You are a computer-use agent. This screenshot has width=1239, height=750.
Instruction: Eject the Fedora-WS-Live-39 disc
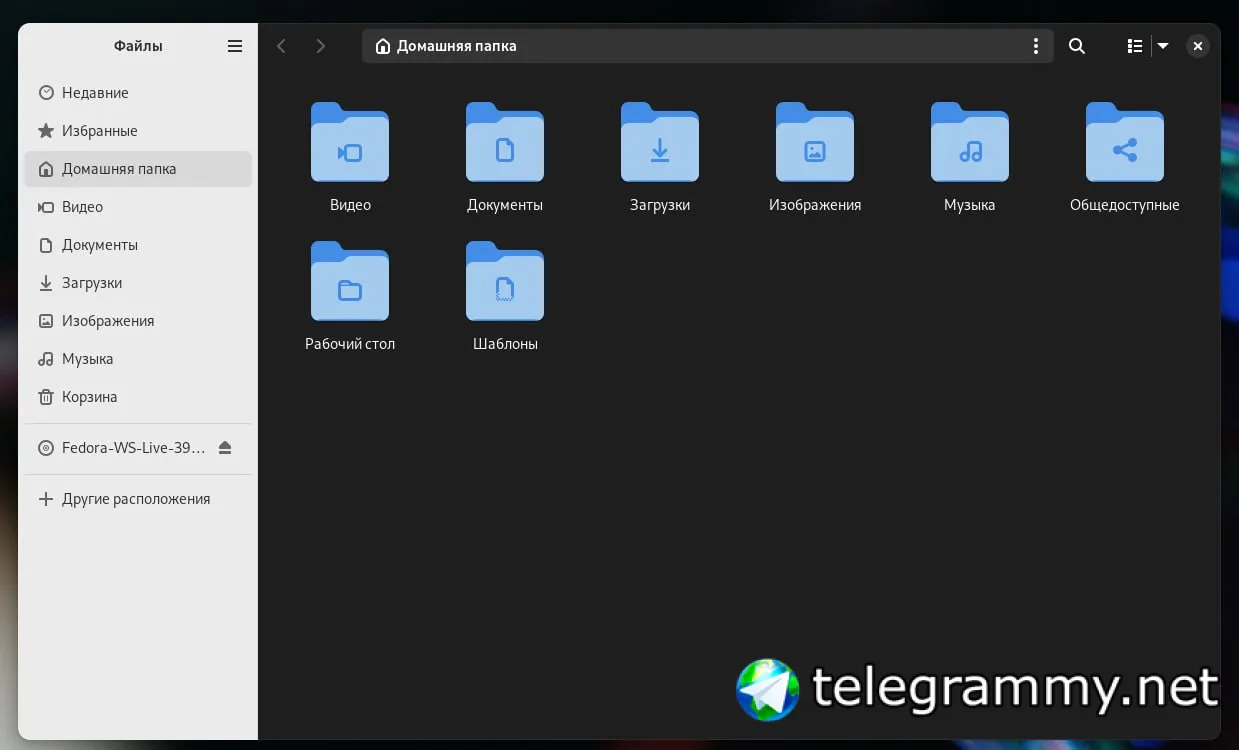click(x=226, y=447)
